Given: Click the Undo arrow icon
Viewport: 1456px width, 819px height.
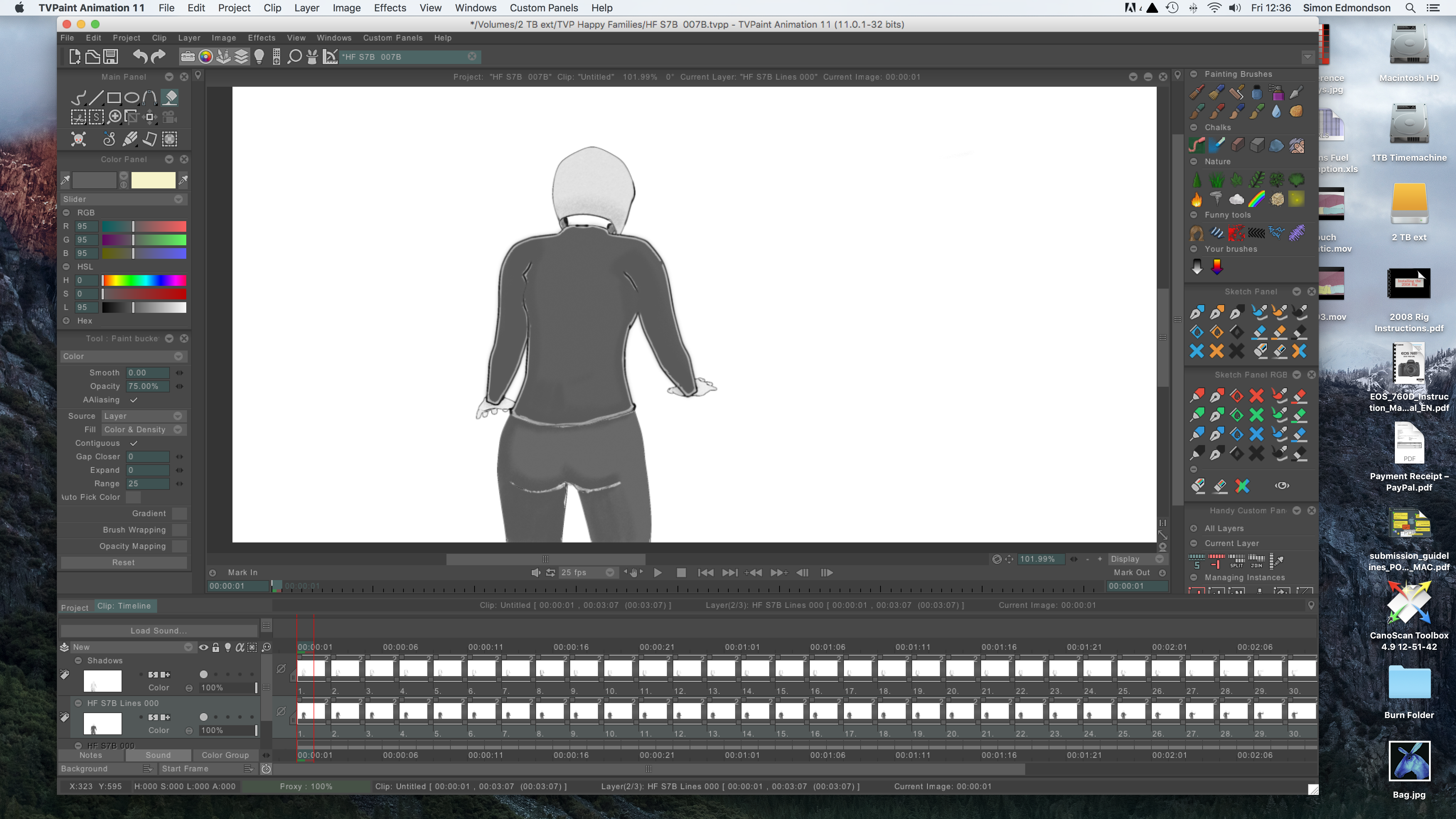Looking at the screenshot, I should coord(140,56).
